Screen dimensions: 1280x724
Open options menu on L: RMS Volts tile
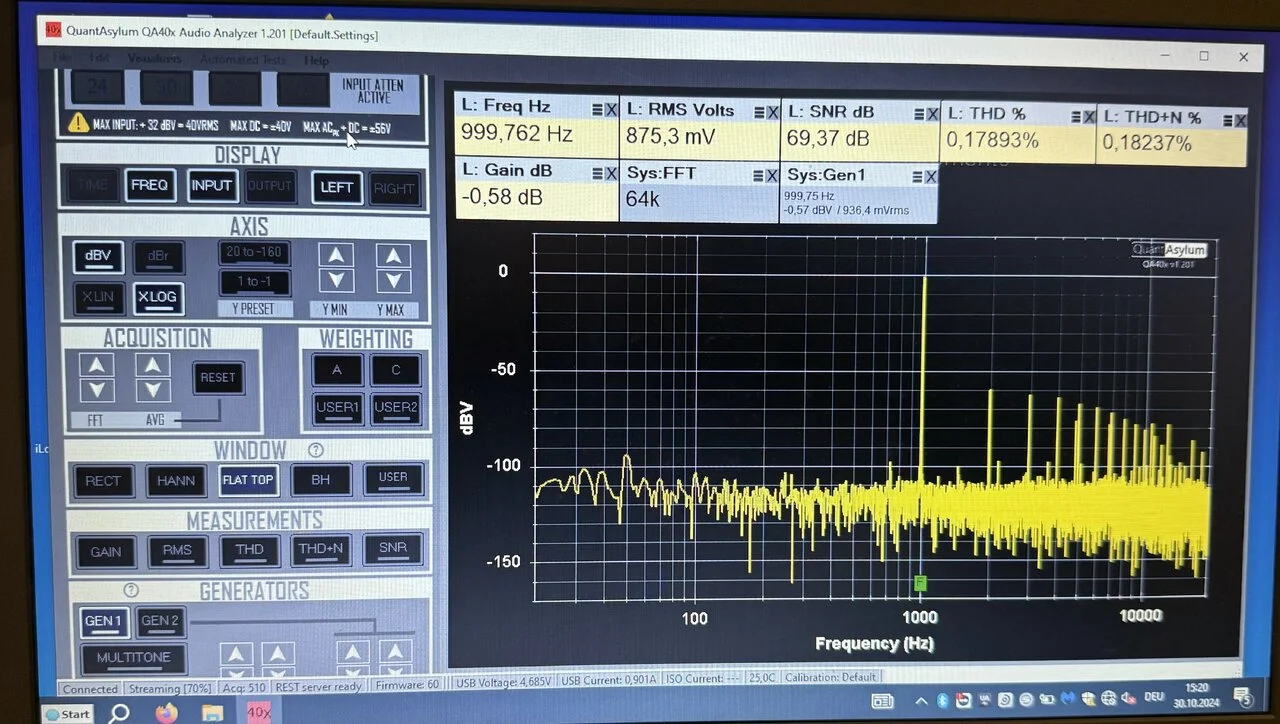(x=759, y=112)
